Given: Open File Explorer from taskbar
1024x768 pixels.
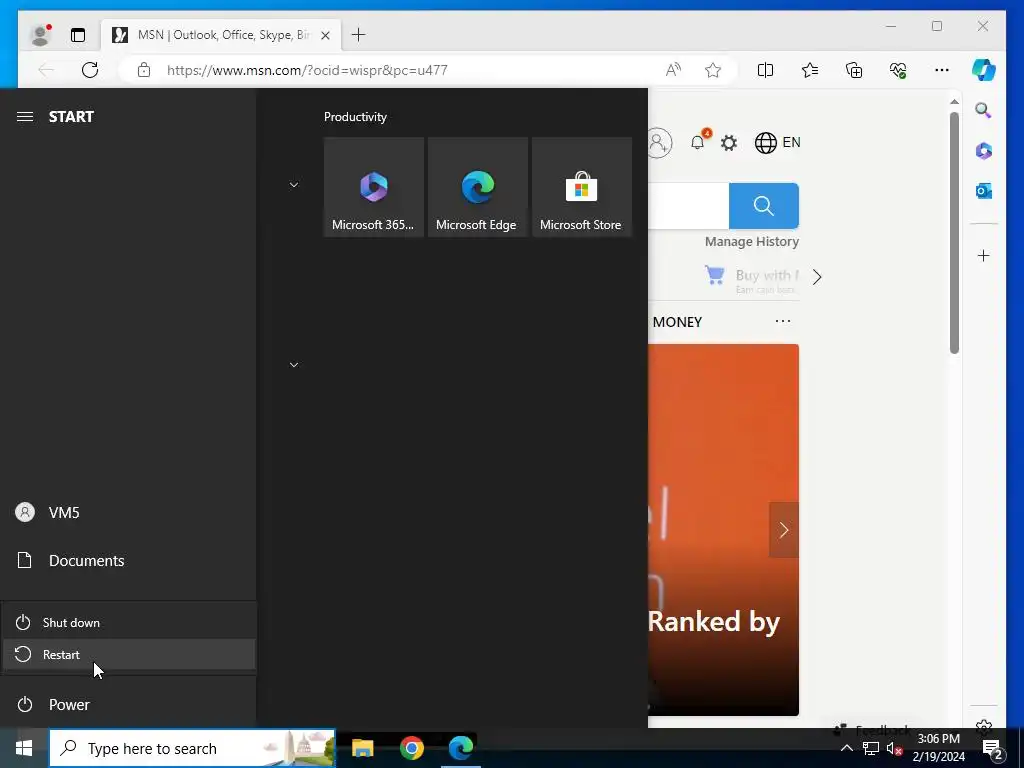Looking at the screenshot, I should pyautogui.click(x=362, y=748).
